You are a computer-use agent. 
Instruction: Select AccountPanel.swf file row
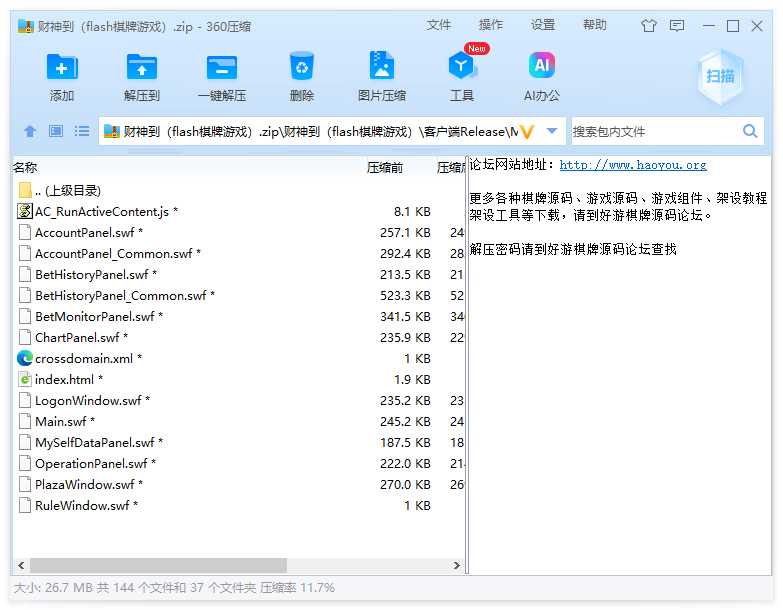point(240,232)
